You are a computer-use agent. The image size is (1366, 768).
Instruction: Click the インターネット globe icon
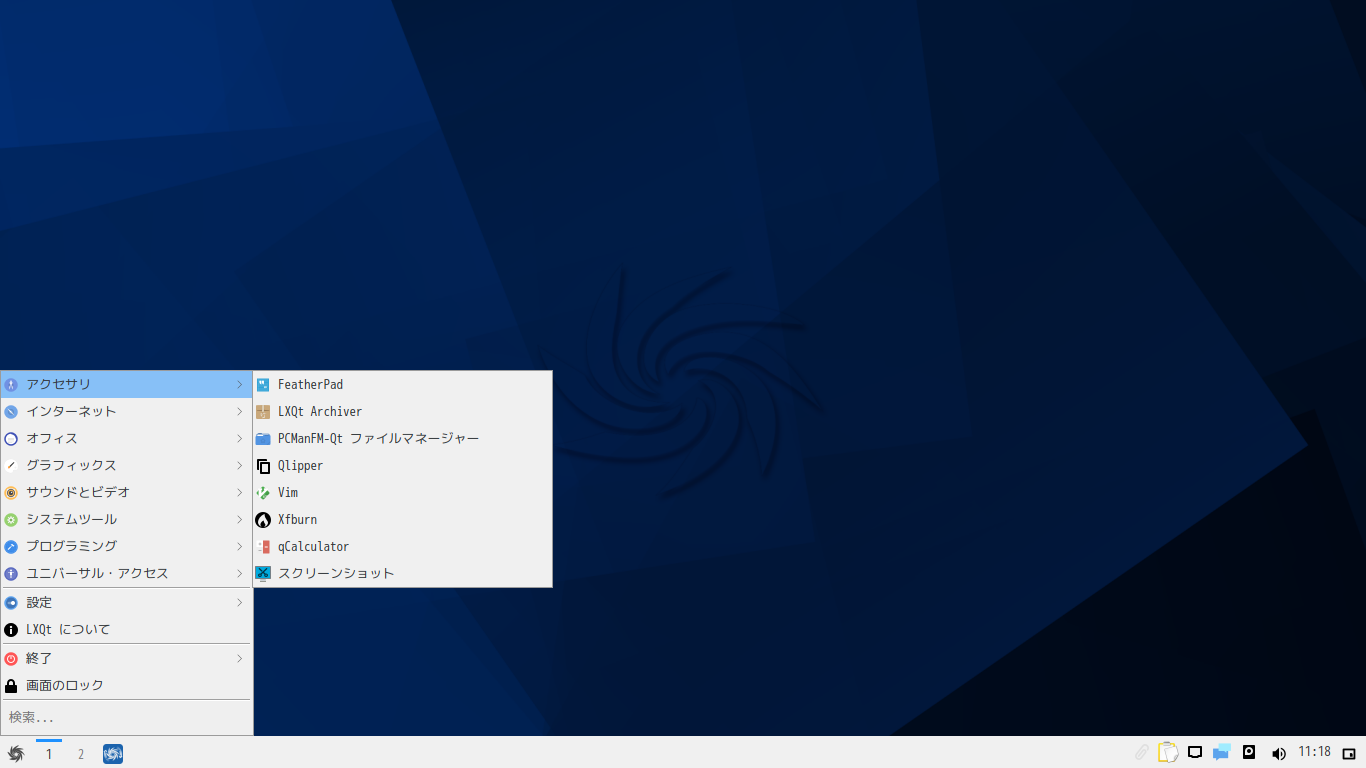coord(11,411)
